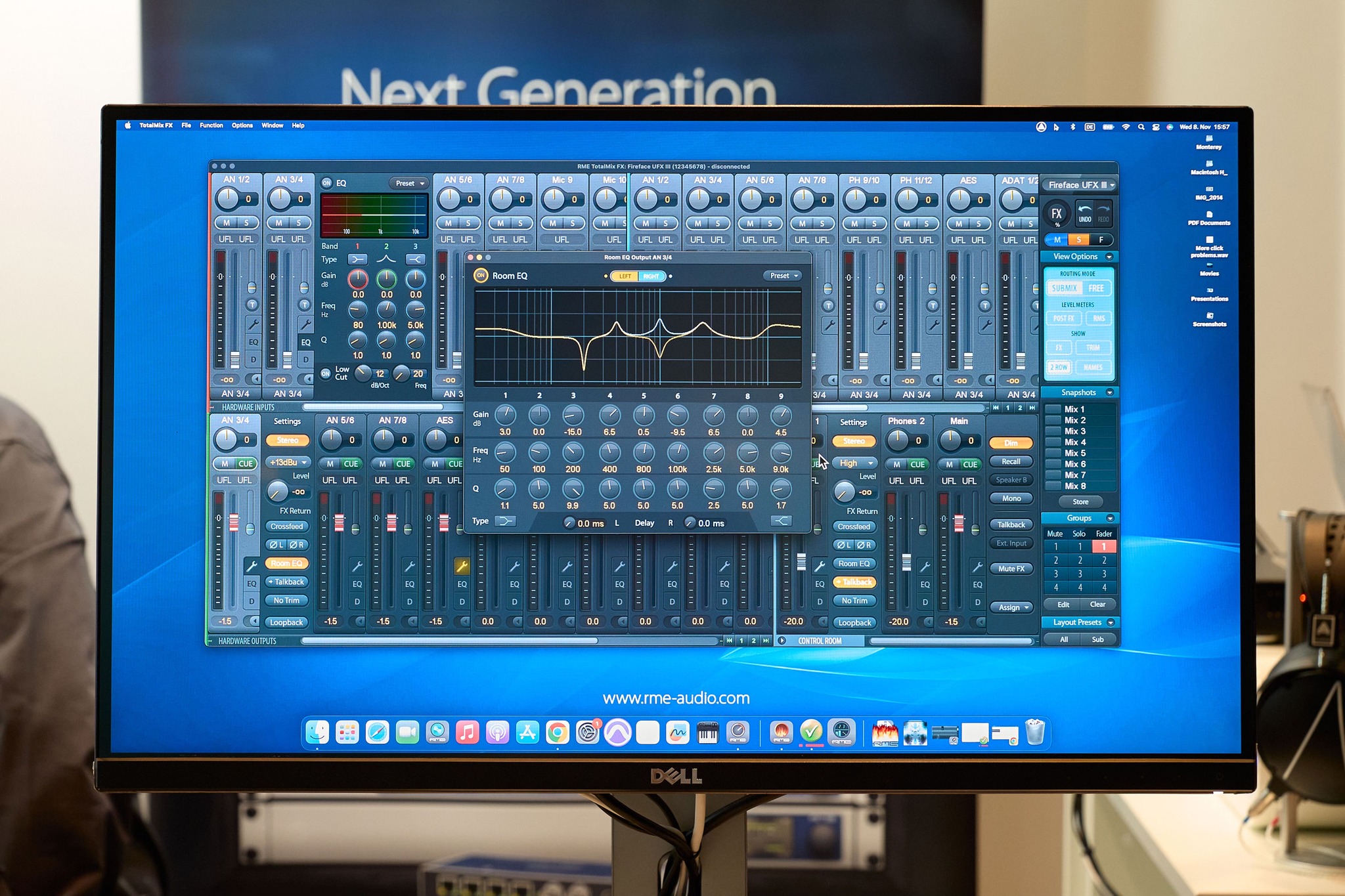The image size is (1345, 896).
Task: Toggle the Low Cut ON button
Action: click(325, 373)
